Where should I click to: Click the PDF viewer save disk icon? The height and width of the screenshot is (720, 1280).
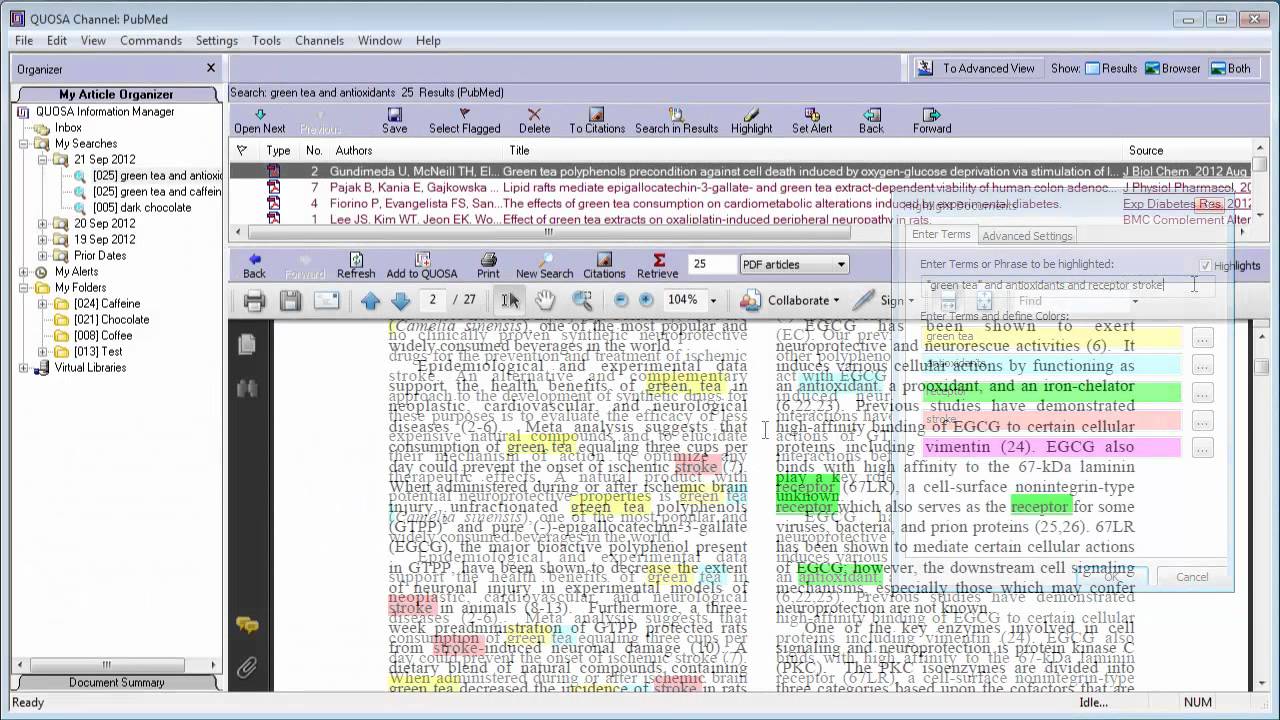click(x=290, y=300)
